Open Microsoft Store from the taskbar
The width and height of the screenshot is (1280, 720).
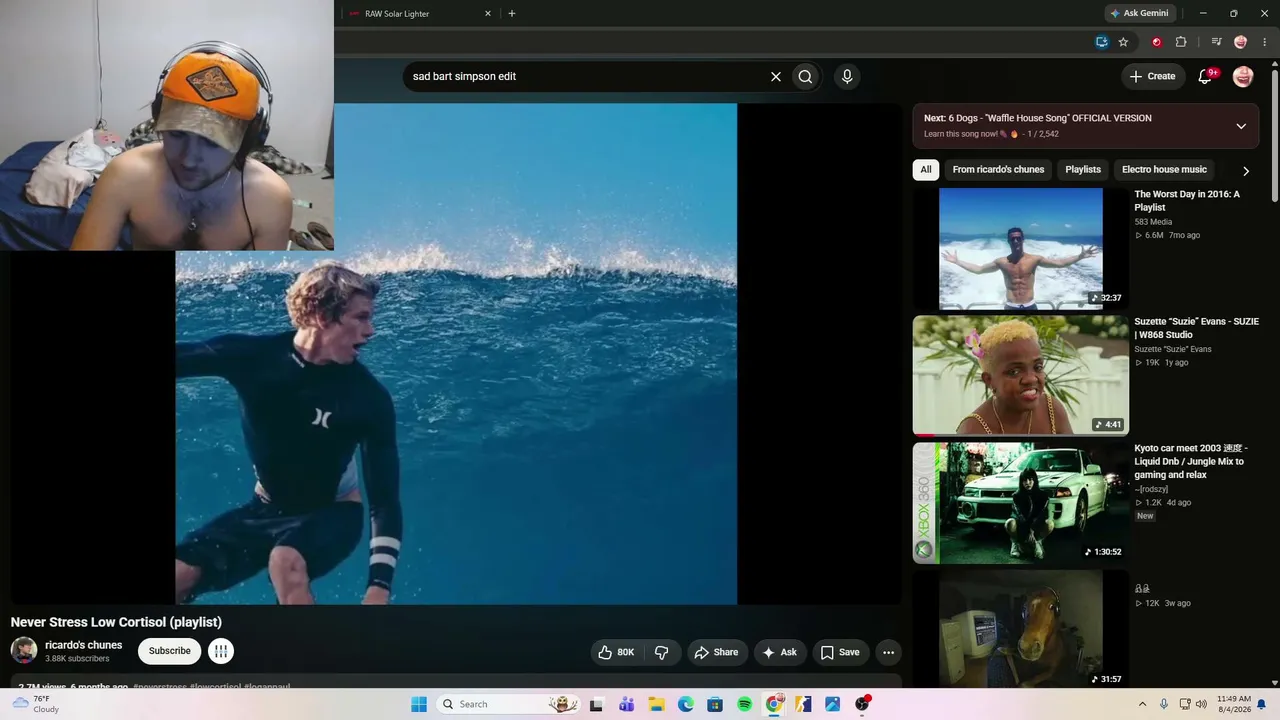tap(715, 704)
